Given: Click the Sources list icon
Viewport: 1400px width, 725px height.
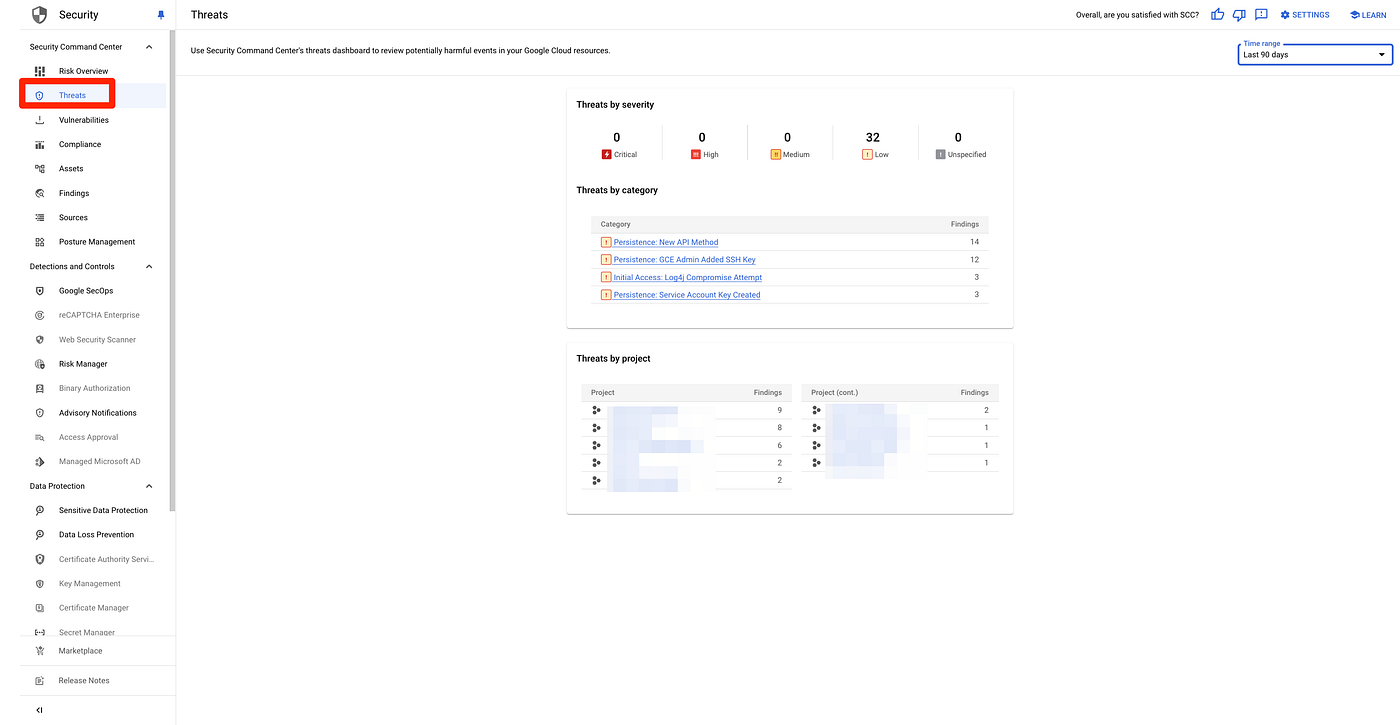Looking at the screenshot, I should (x=40, y=217).
